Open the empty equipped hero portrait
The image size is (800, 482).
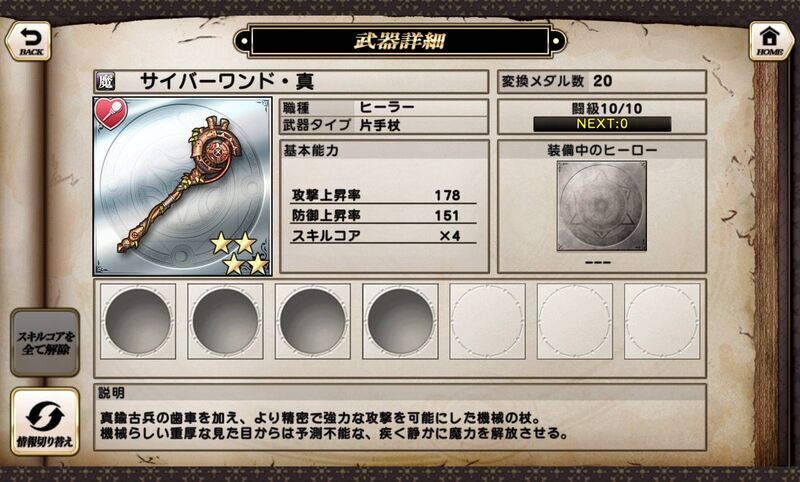(602, 206)
